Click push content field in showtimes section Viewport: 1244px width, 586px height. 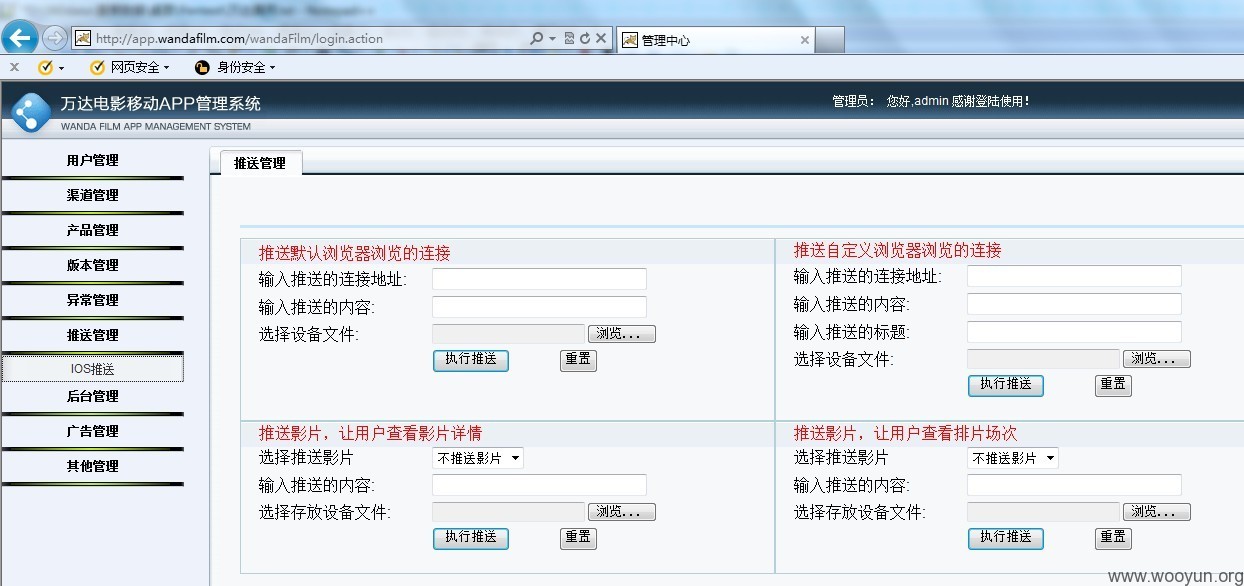1074,485
